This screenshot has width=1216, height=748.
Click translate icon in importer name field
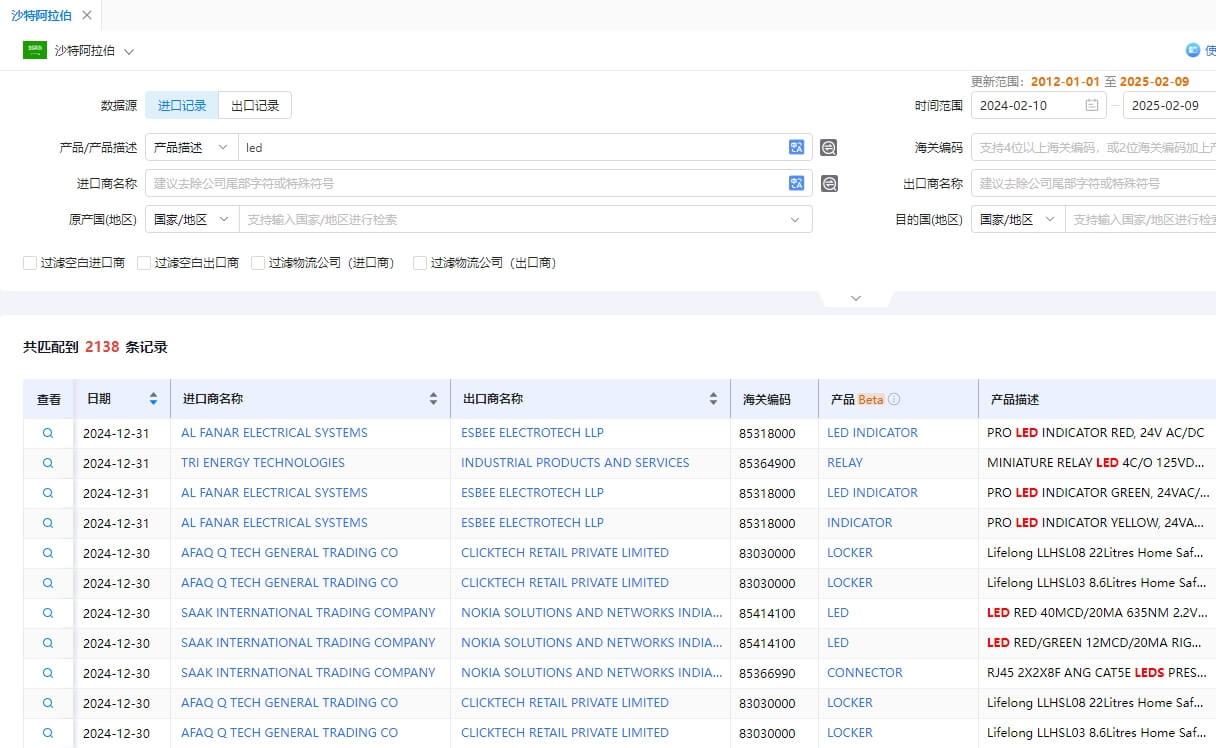[797, 183]
